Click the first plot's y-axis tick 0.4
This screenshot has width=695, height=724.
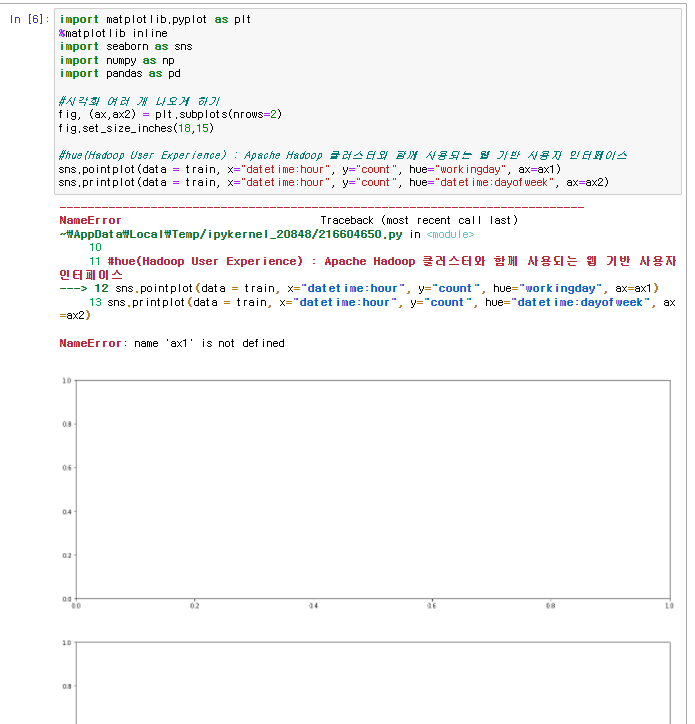click(67, 512)
